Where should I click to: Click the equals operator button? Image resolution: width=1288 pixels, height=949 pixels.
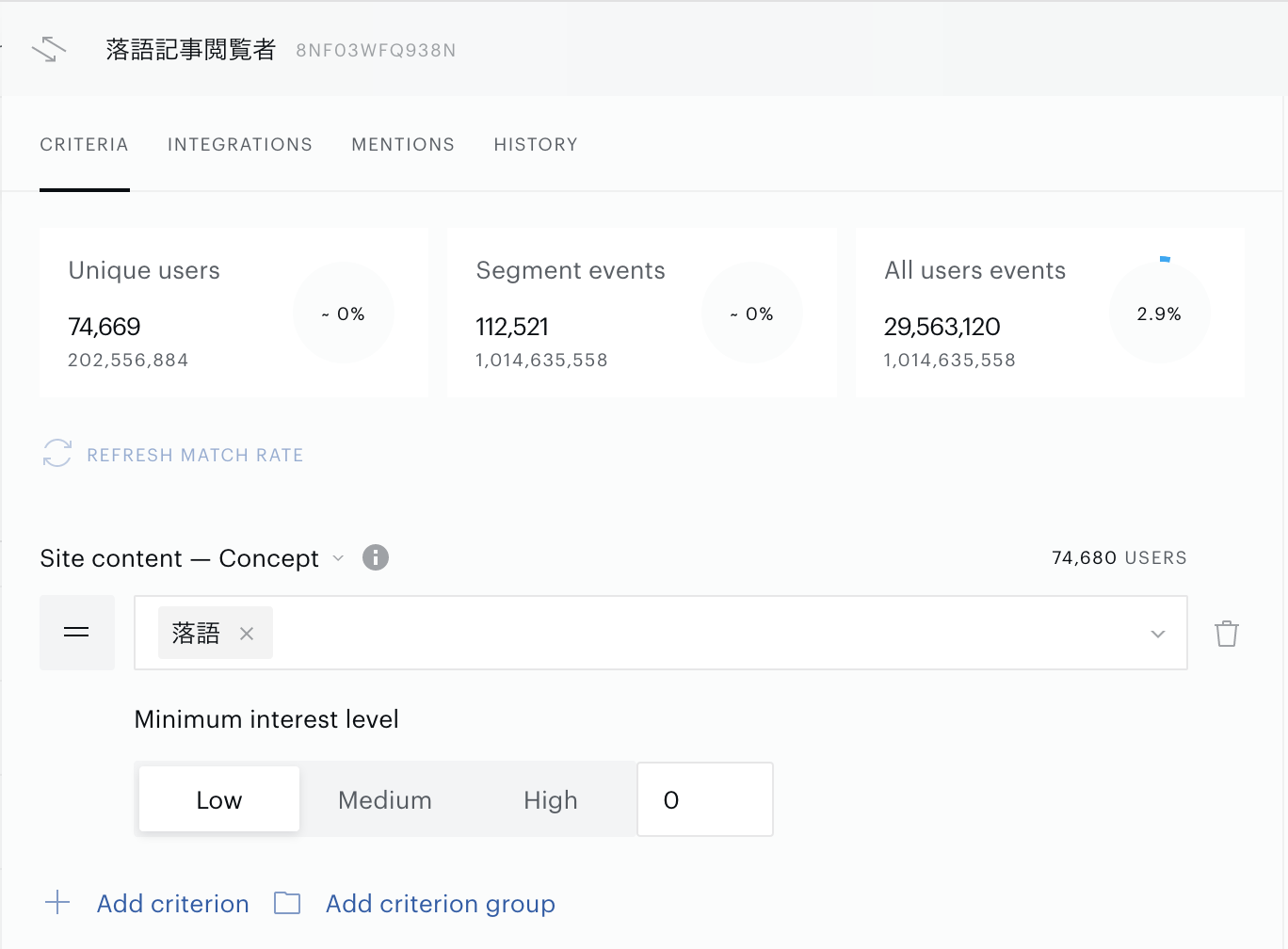[x=77, y=633]
